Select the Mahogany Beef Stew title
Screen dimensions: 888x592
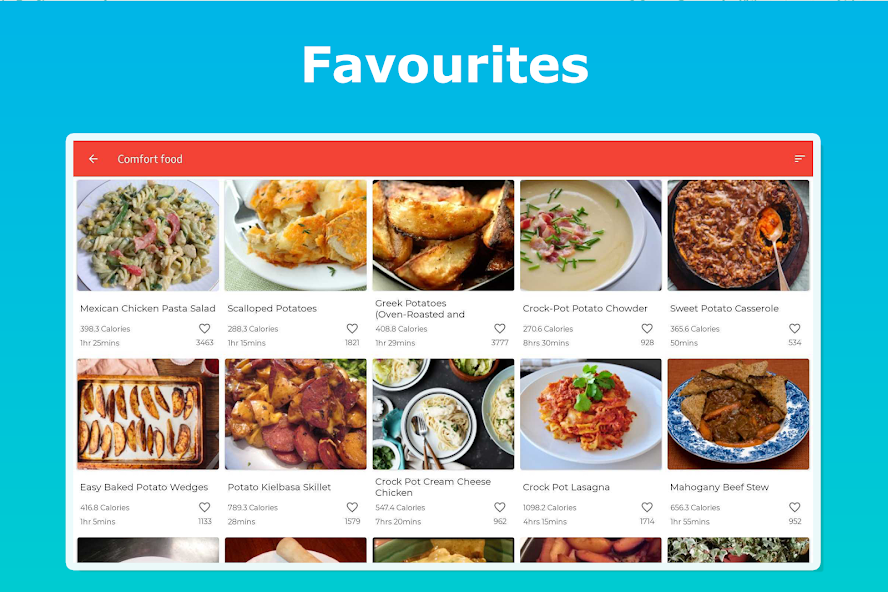click(x=719, y=487)
